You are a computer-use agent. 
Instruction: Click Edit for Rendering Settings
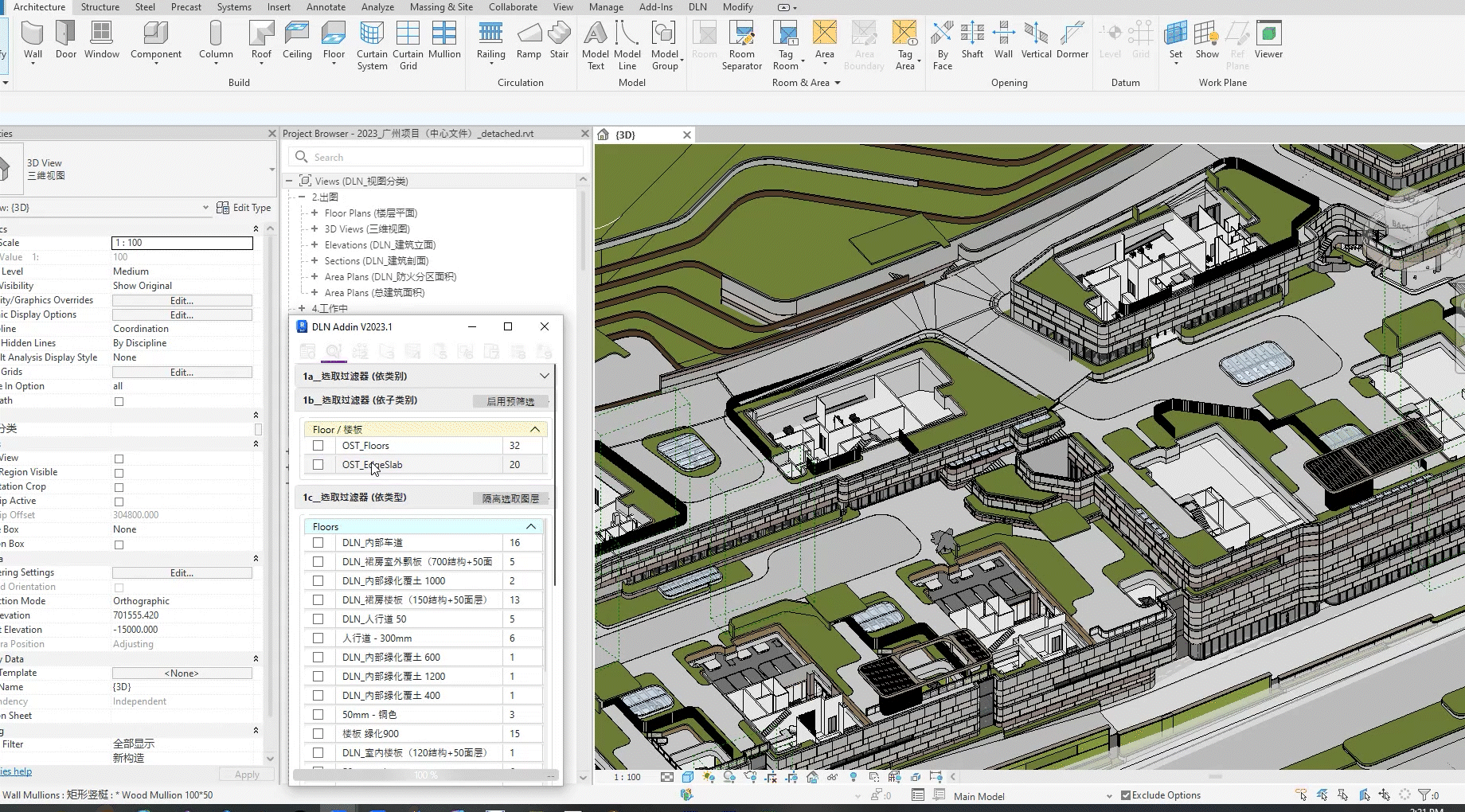click(182, 573)
